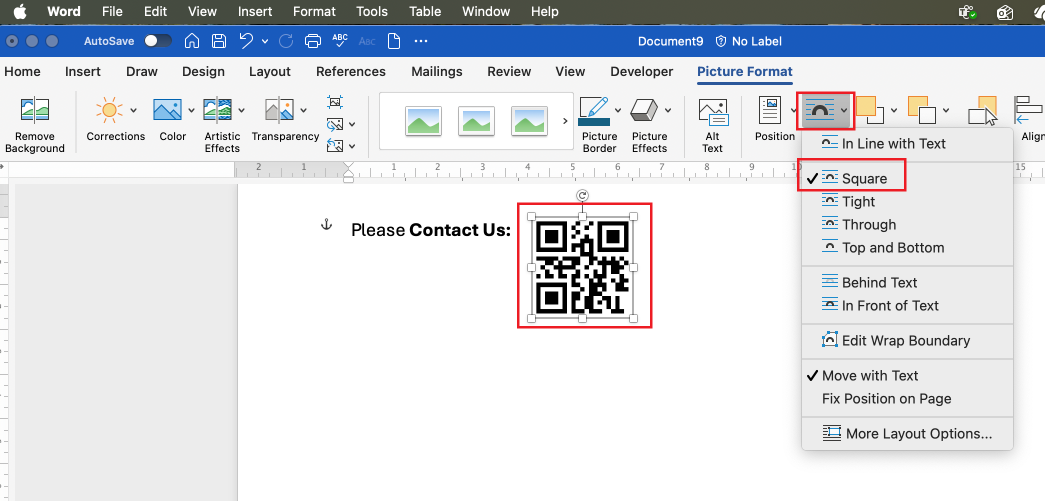
Task: Open the Format menu in menu bar
Action: pos(316,12)
